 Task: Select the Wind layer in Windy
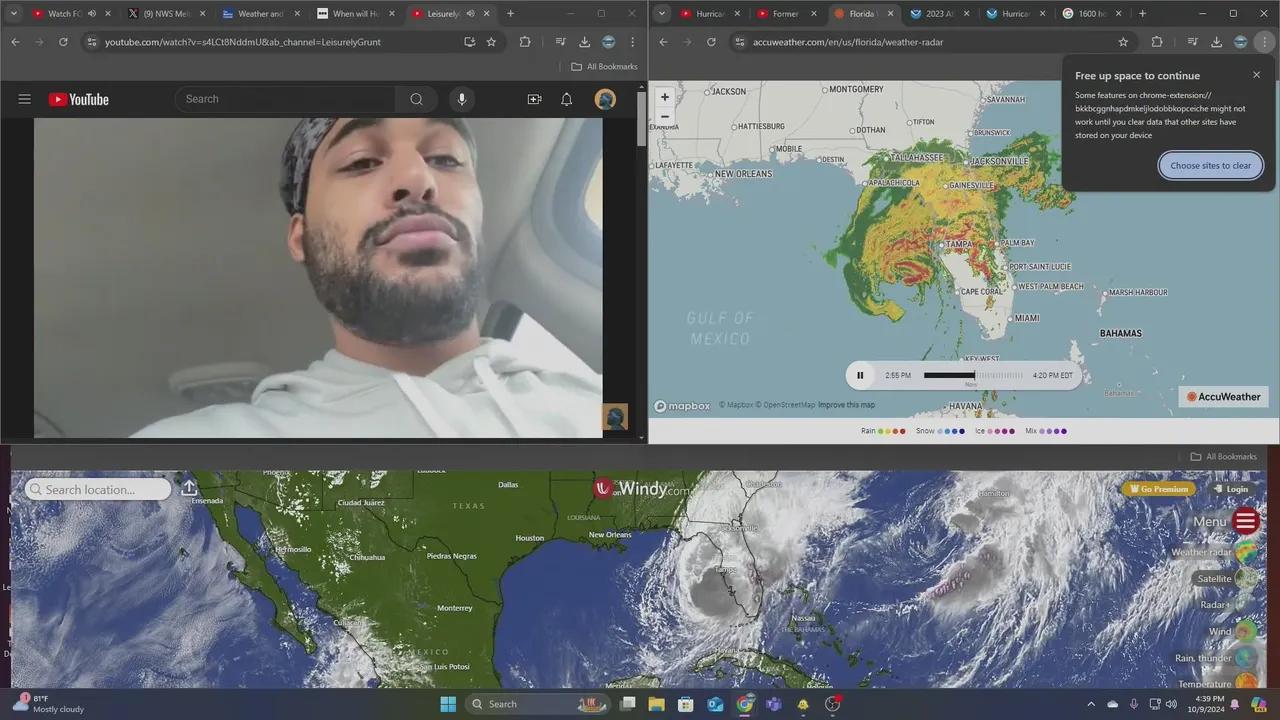coord(1232,632)
